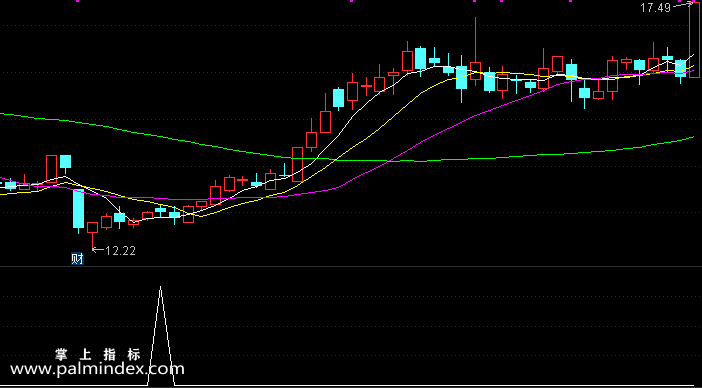Click the 掌上指标 watermark text
The image size is (702, 388).
pyautogui.click(x=98, y=355)
